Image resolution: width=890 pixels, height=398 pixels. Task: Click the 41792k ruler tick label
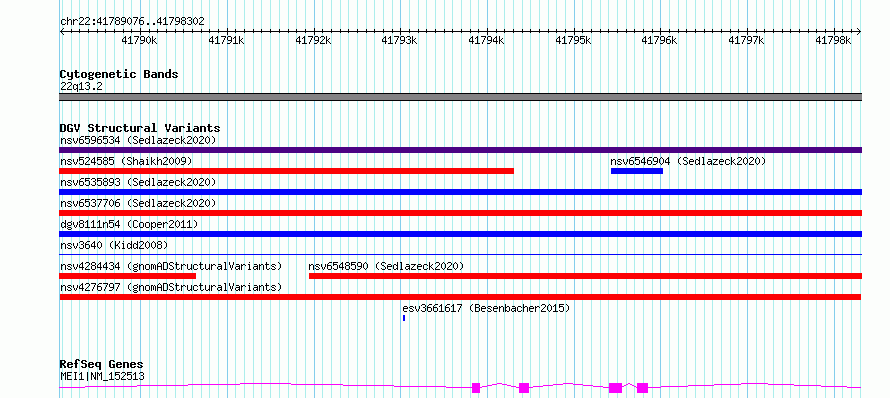click(x=313, y=40)
